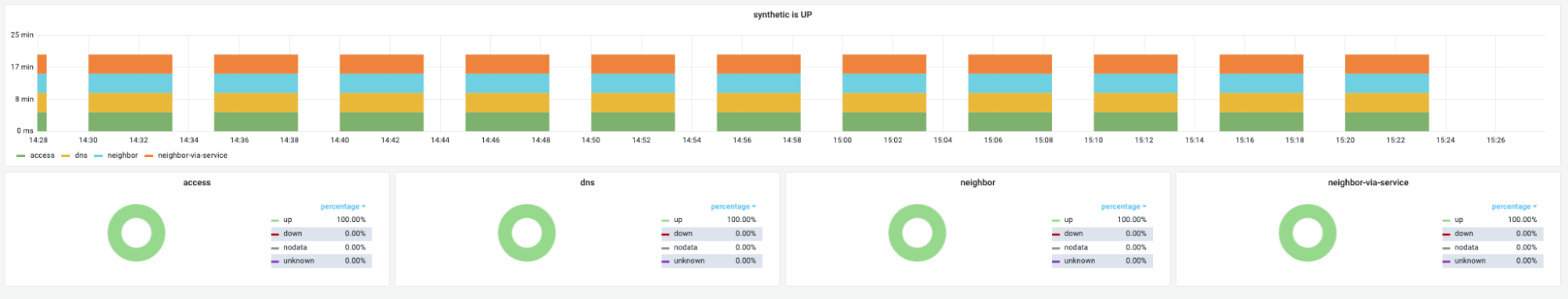The width and height of the screenshot is (1568, 299).
Task: Open the neighbor-via-service panel title menu
Action: tap(1368, 182)
